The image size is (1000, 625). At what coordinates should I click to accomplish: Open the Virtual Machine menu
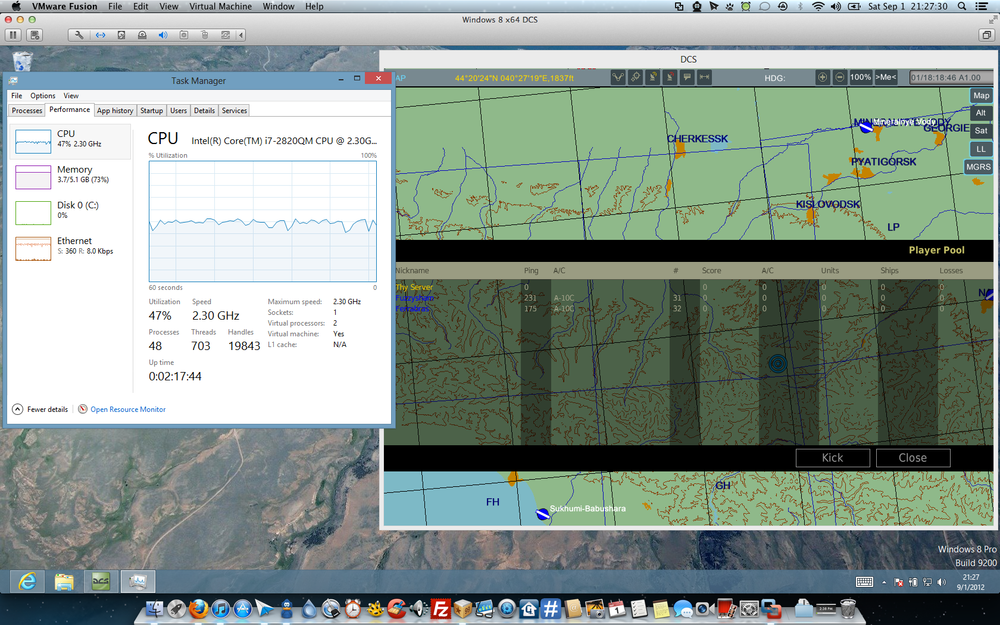221,6
